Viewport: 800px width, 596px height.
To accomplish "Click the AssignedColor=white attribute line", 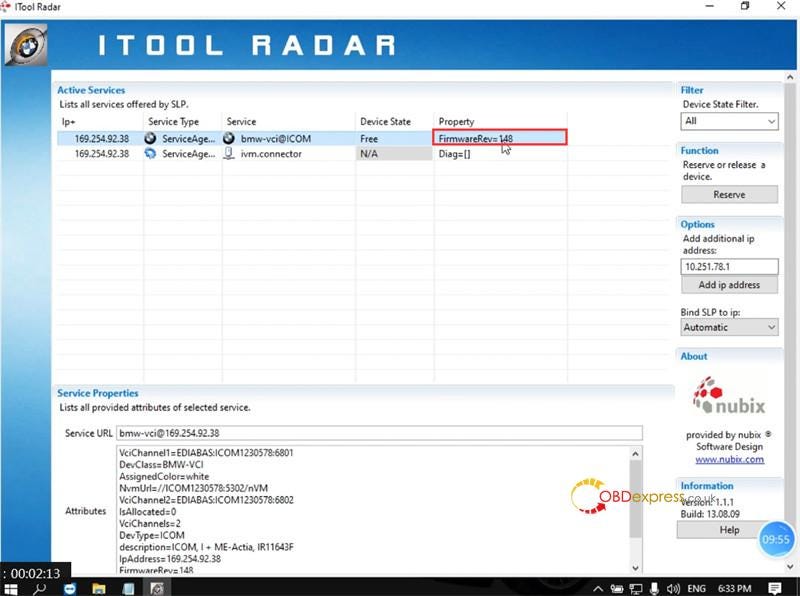I will tap(164, 476).
